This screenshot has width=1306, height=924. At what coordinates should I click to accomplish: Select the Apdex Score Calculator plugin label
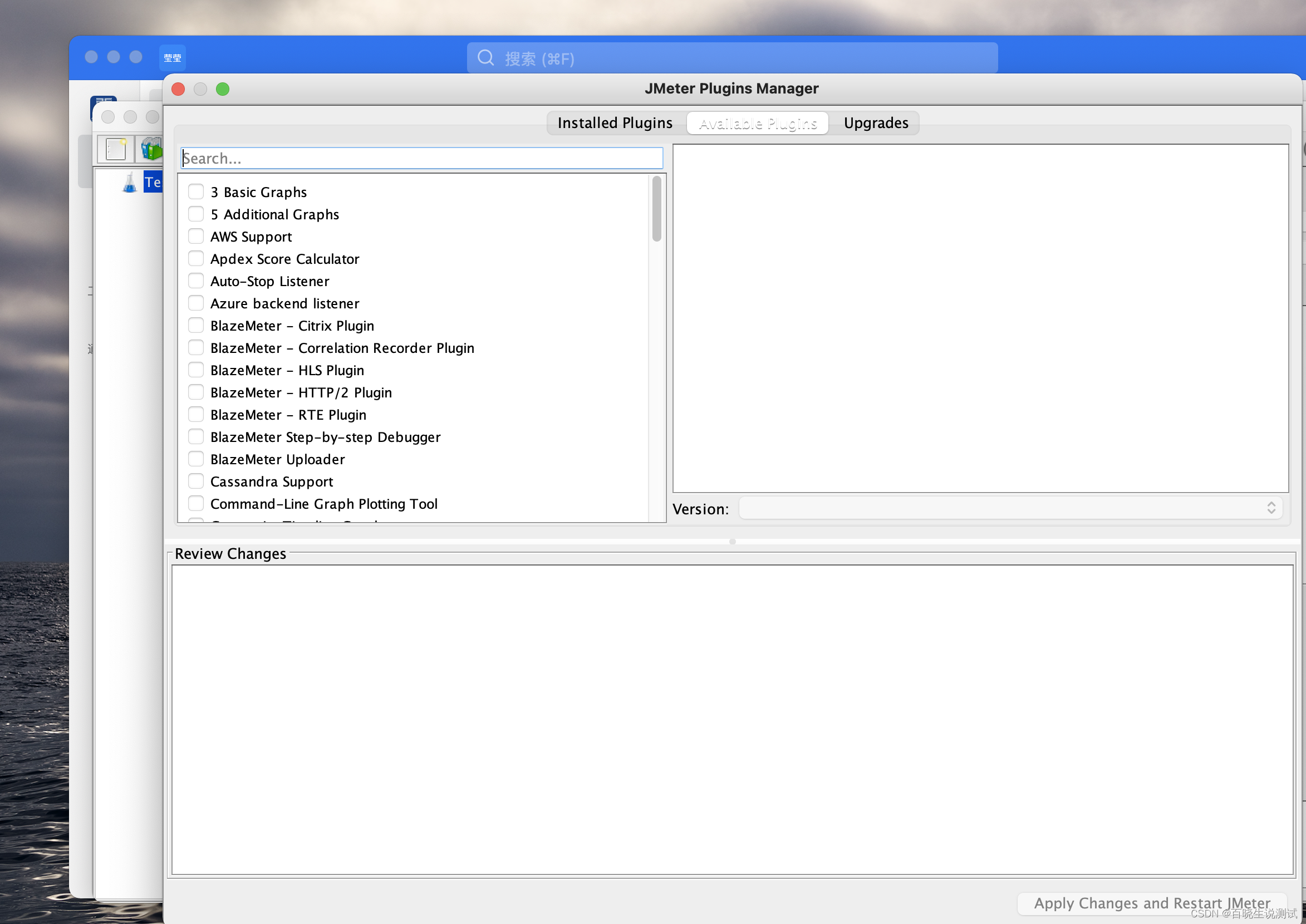(x=284, y=259)
